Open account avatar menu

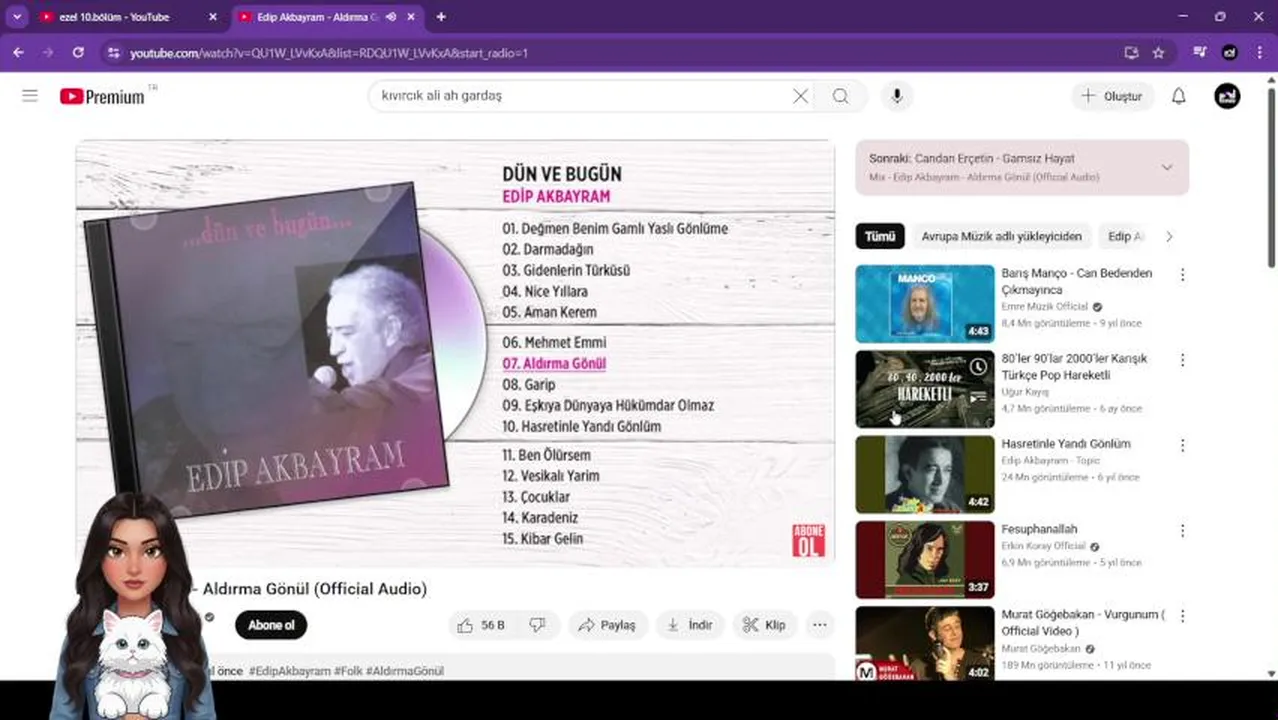click(1227, 96)
